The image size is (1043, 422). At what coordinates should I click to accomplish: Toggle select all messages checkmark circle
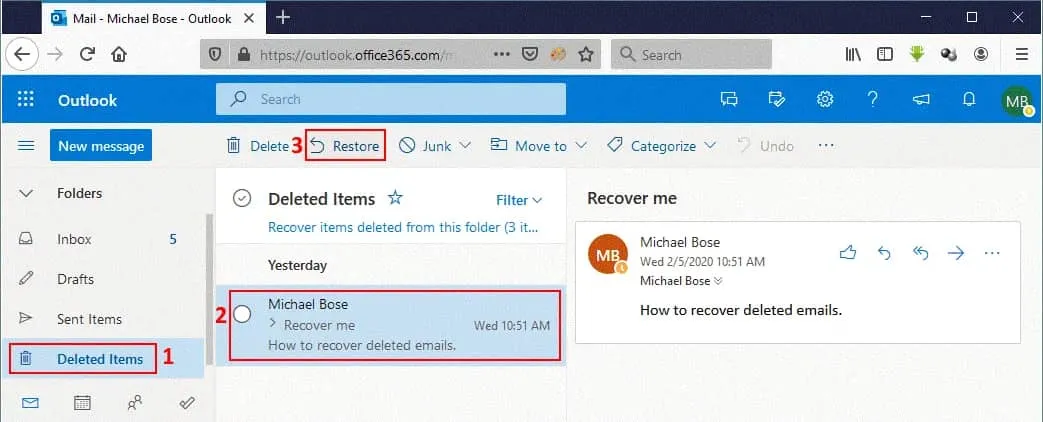pos(242,199)
